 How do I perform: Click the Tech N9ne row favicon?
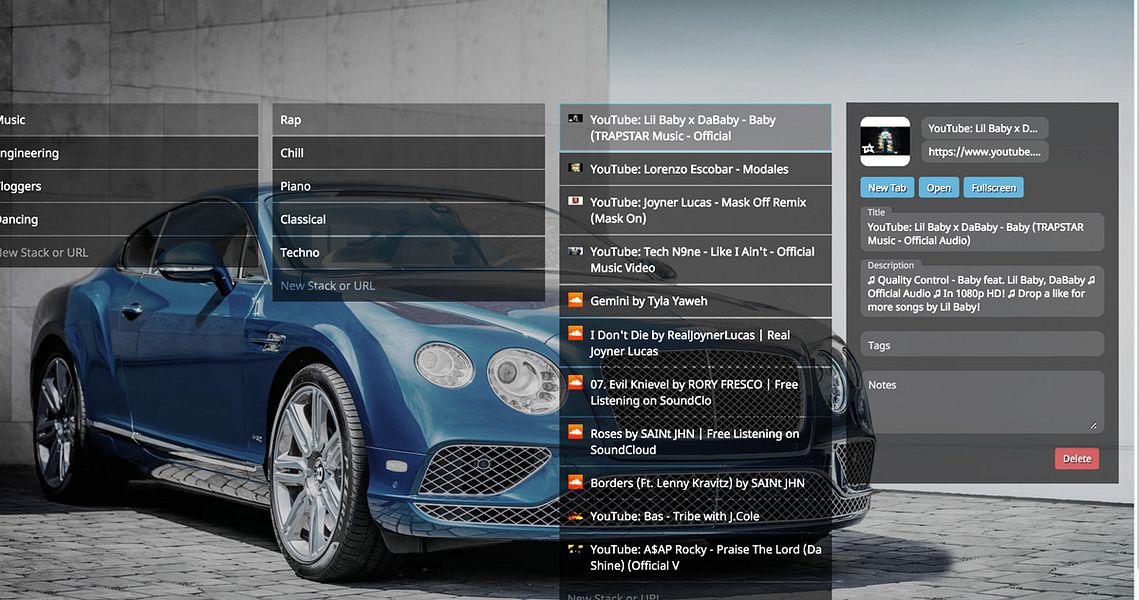575,251
